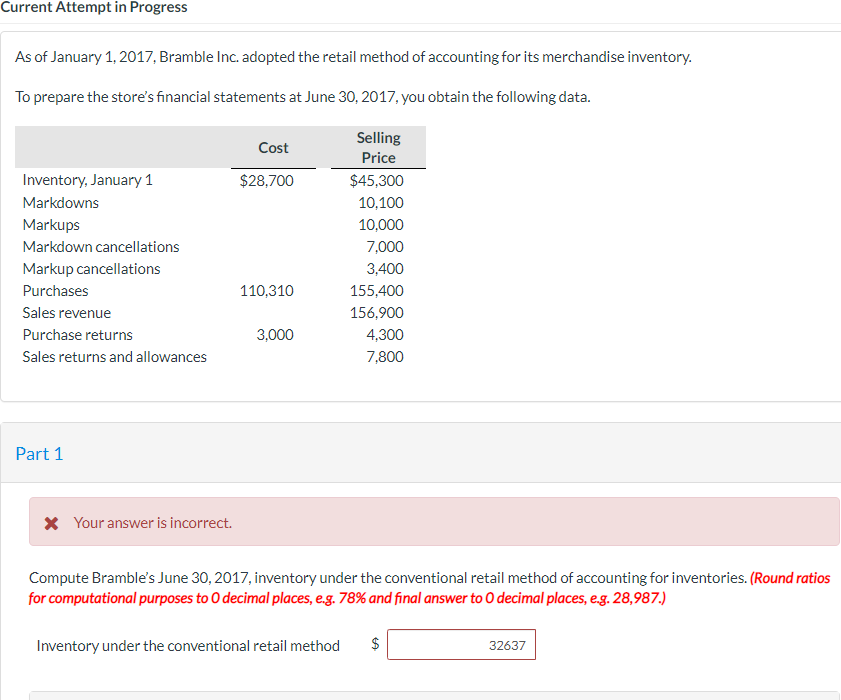Viewport: 841px width, 700px height.
Task: Select the 110,310 purchases cost value
Action: [x=267, y=291]
